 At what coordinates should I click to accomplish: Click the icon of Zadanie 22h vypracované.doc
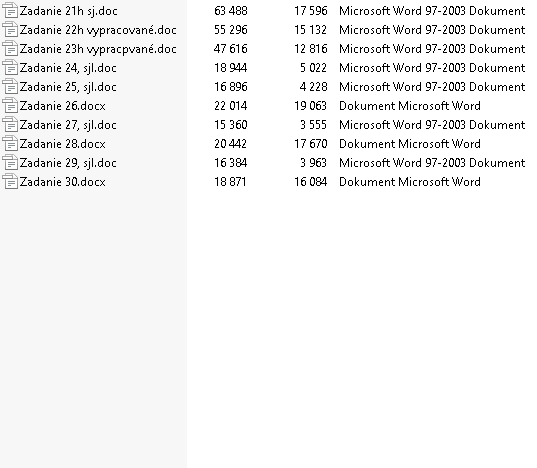[10, 30]
